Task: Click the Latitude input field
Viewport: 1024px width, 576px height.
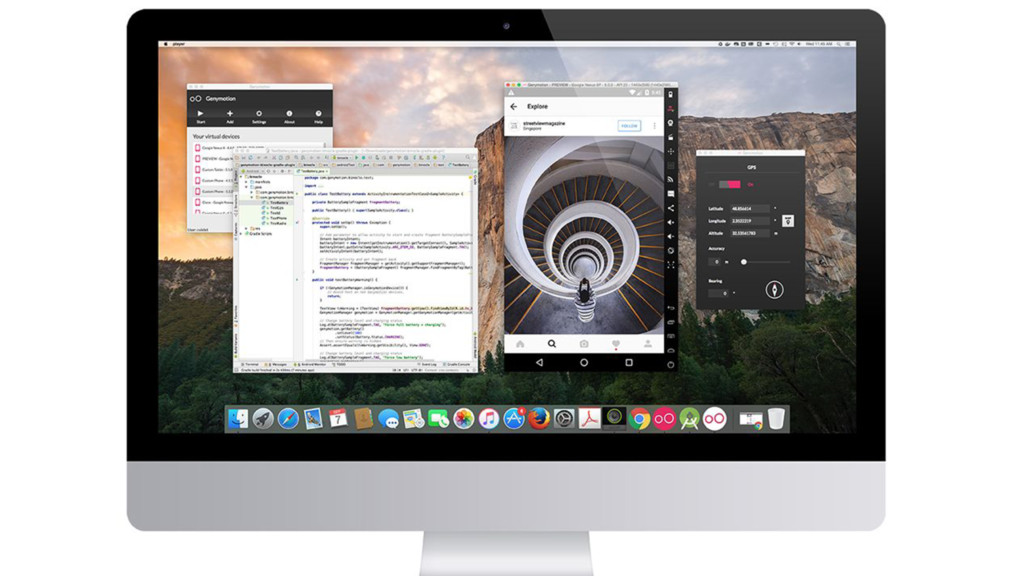Action: (x=751, y=208)
